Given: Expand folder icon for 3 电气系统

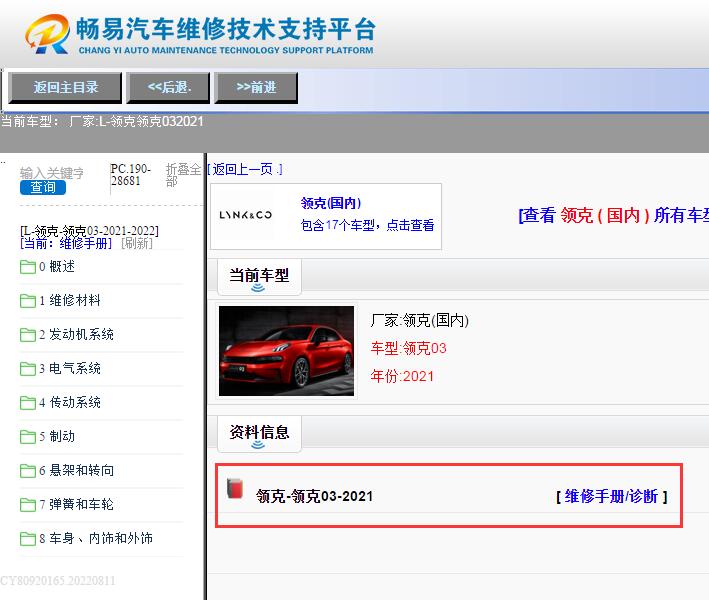Looking at the screenshot, I should [28, 369].
